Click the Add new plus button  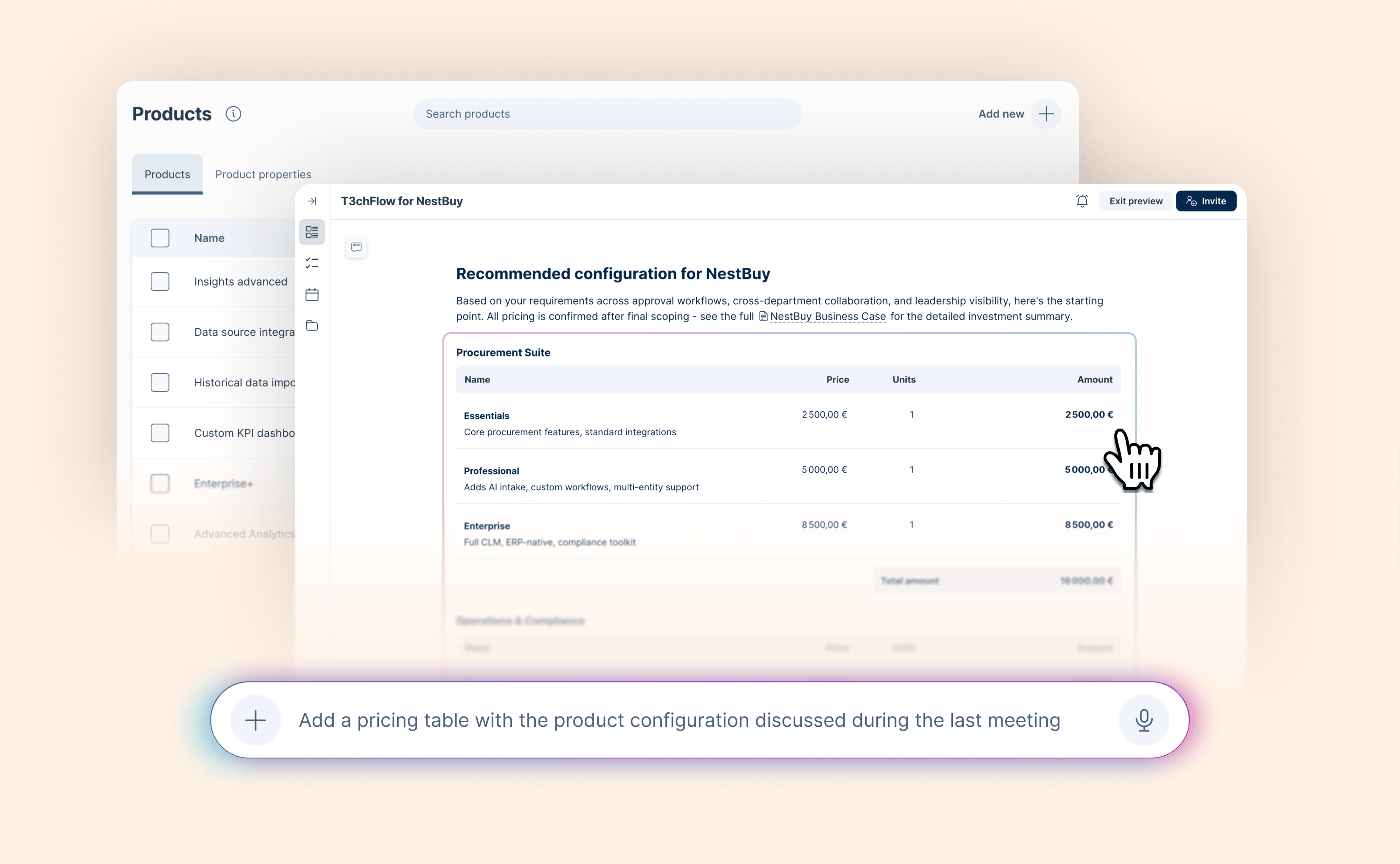coord(1046,114)
